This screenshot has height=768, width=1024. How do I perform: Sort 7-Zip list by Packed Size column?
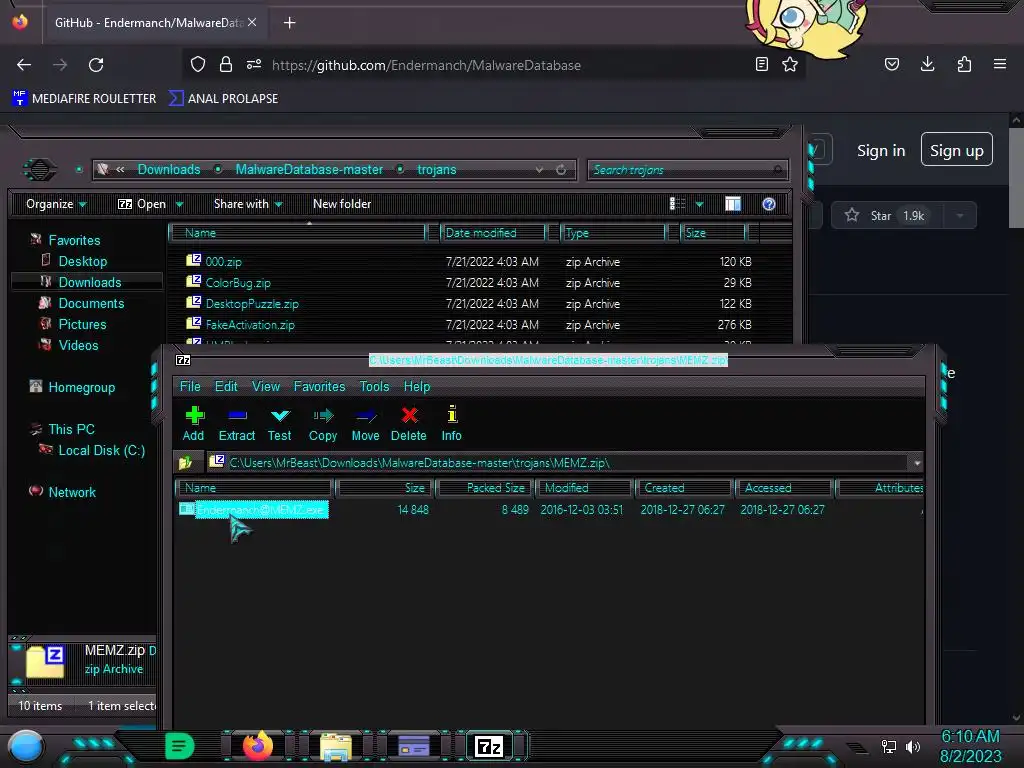(485, 488)
